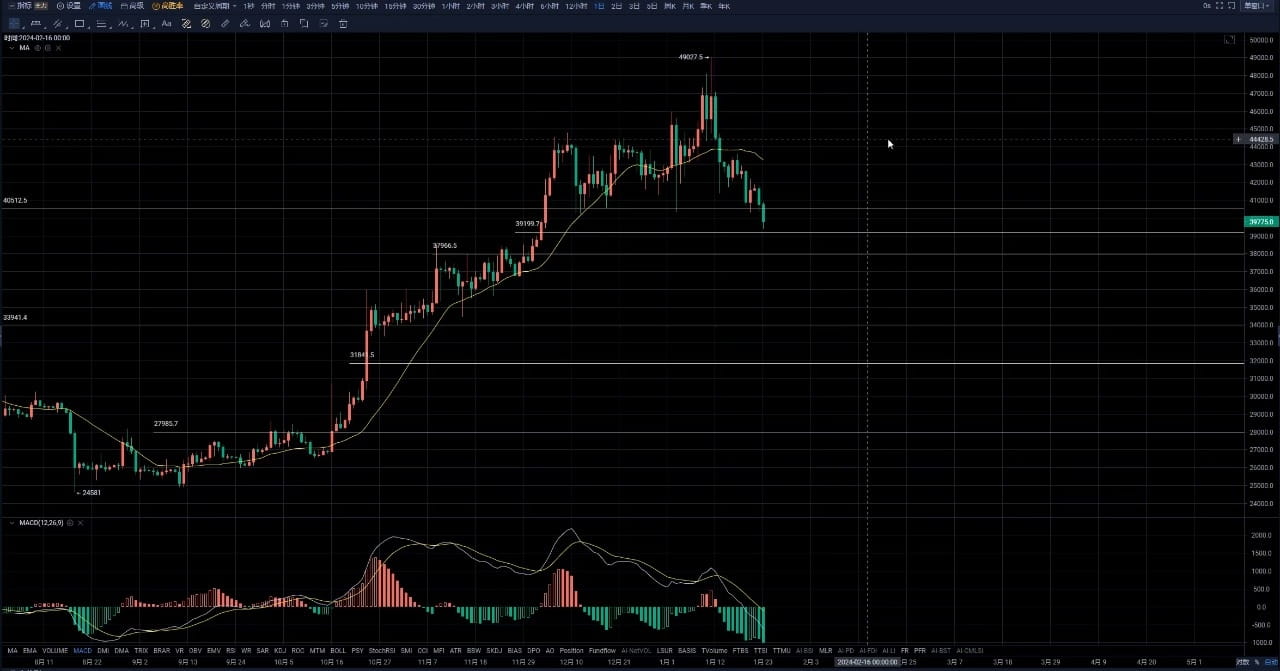Select the eraser tool
This screenshot has height=671, width=1280.
[x=245, y=23]
